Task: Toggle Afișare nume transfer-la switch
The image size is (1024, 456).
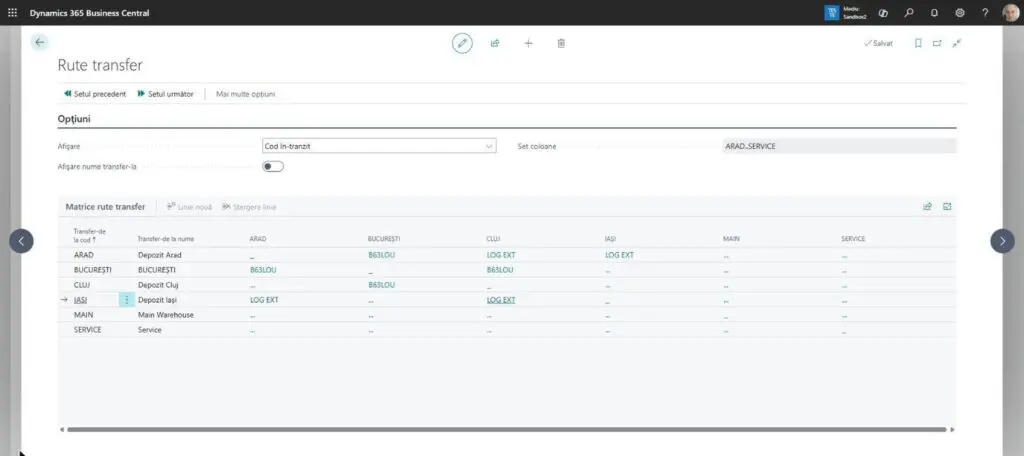Action: point(273,167)
